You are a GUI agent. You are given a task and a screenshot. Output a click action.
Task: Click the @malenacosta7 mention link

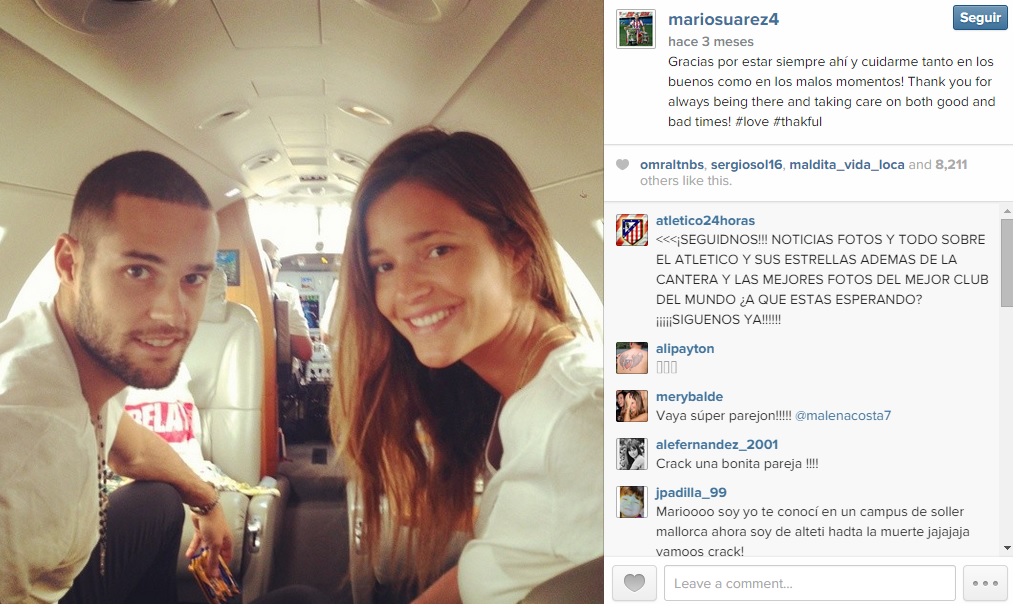pos(842,415)
